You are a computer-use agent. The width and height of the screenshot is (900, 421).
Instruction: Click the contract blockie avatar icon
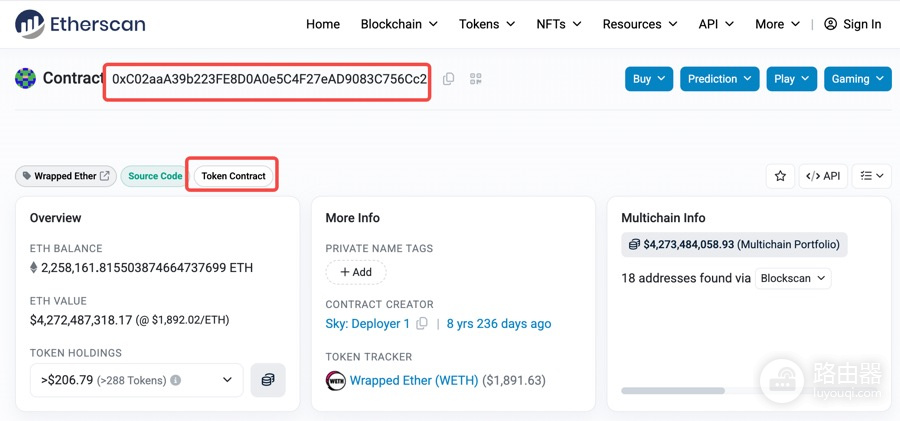[x=25, y=78]
